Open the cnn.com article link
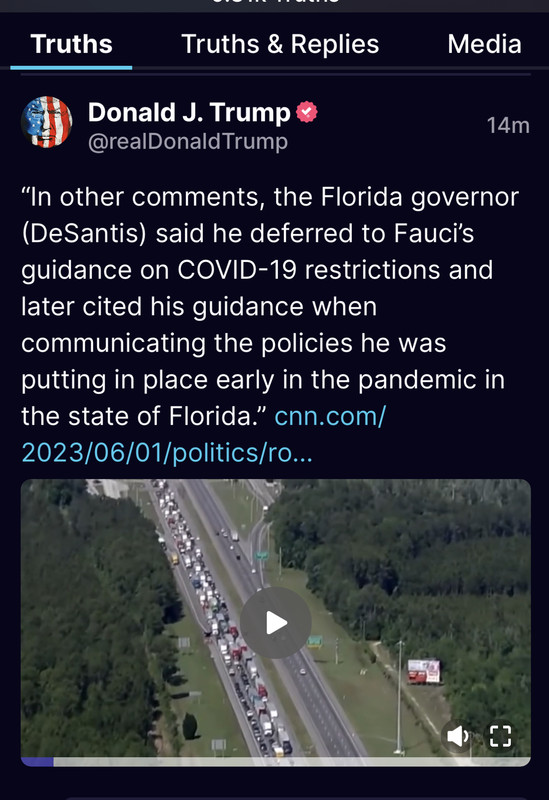The height and width of the screenshot is (800, 549). coord(330,416)
